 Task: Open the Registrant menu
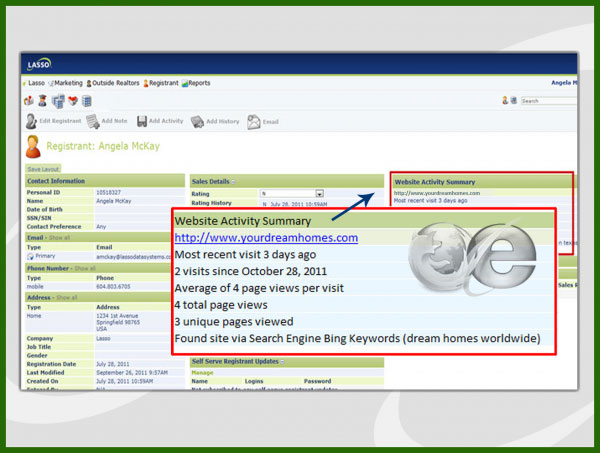tap(164, 83)
